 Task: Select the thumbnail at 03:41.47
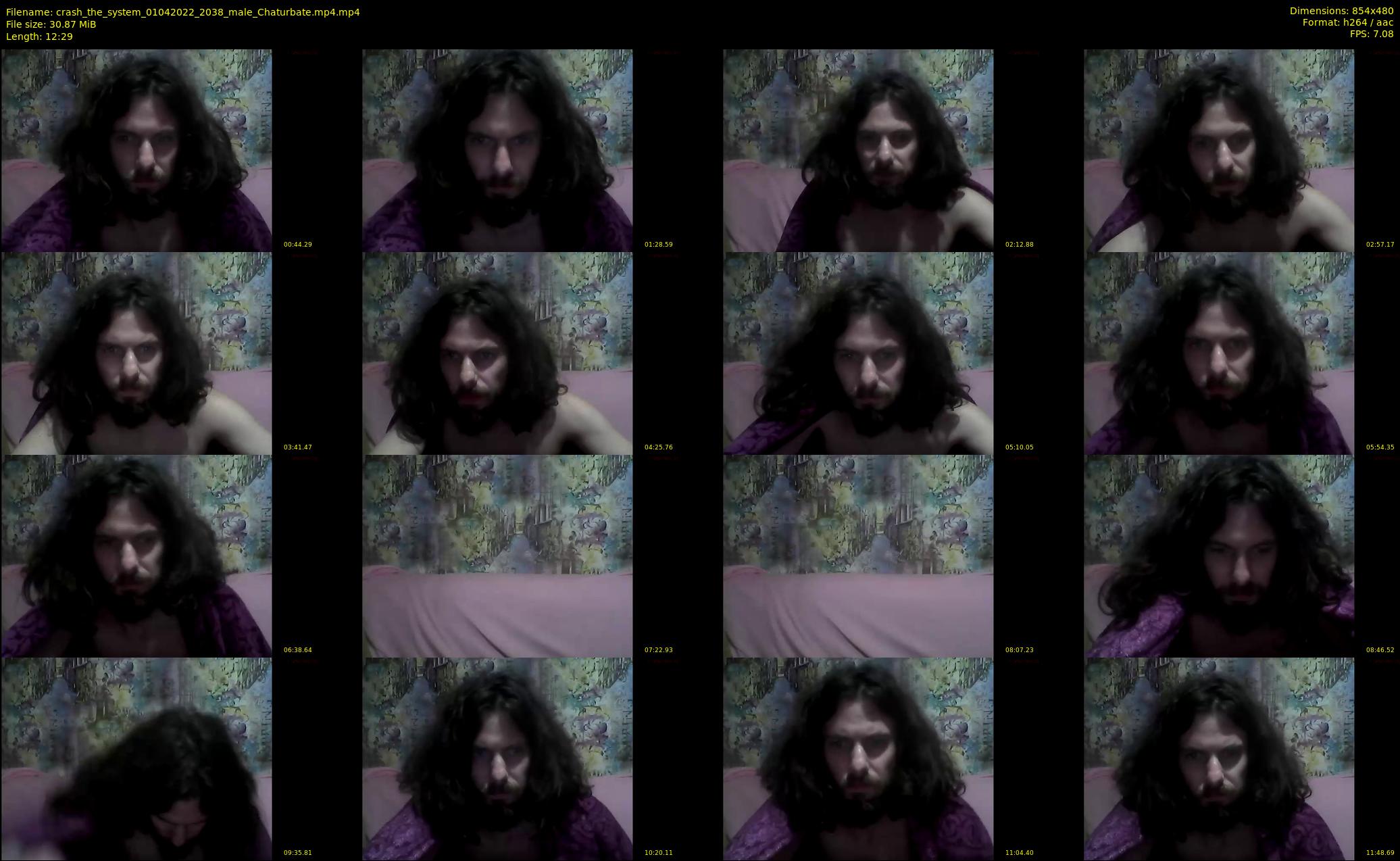pos(136,353)
